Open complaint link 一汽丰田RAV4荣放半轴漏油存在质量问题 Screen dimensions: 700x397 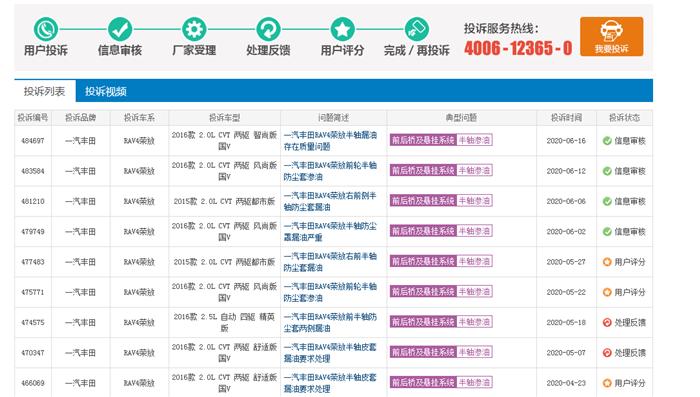click(x=330, y=141)
